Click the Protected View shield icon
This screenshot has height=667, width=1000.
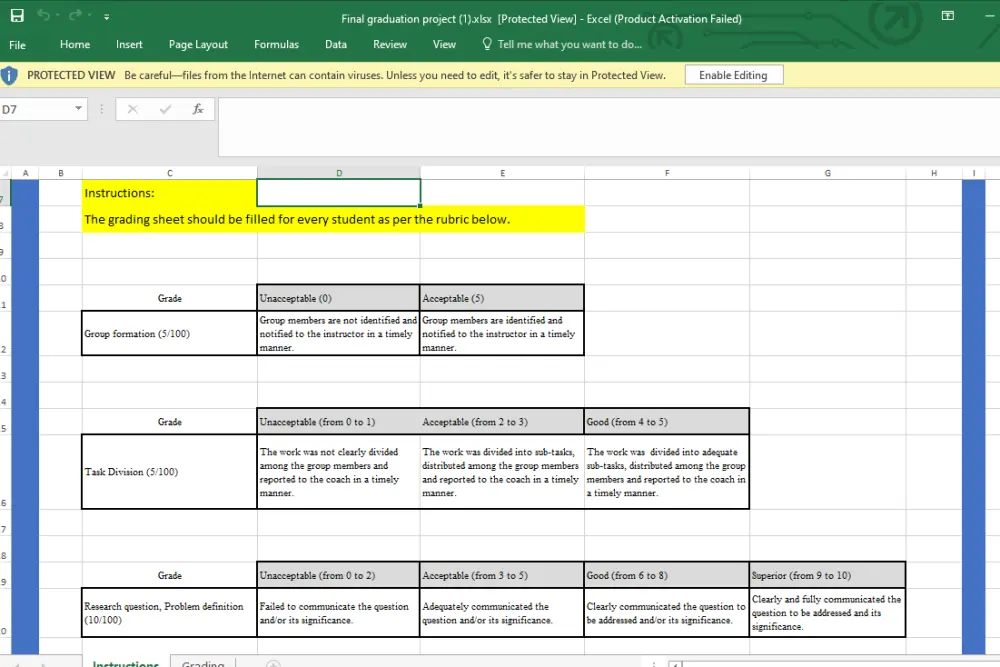10,76
